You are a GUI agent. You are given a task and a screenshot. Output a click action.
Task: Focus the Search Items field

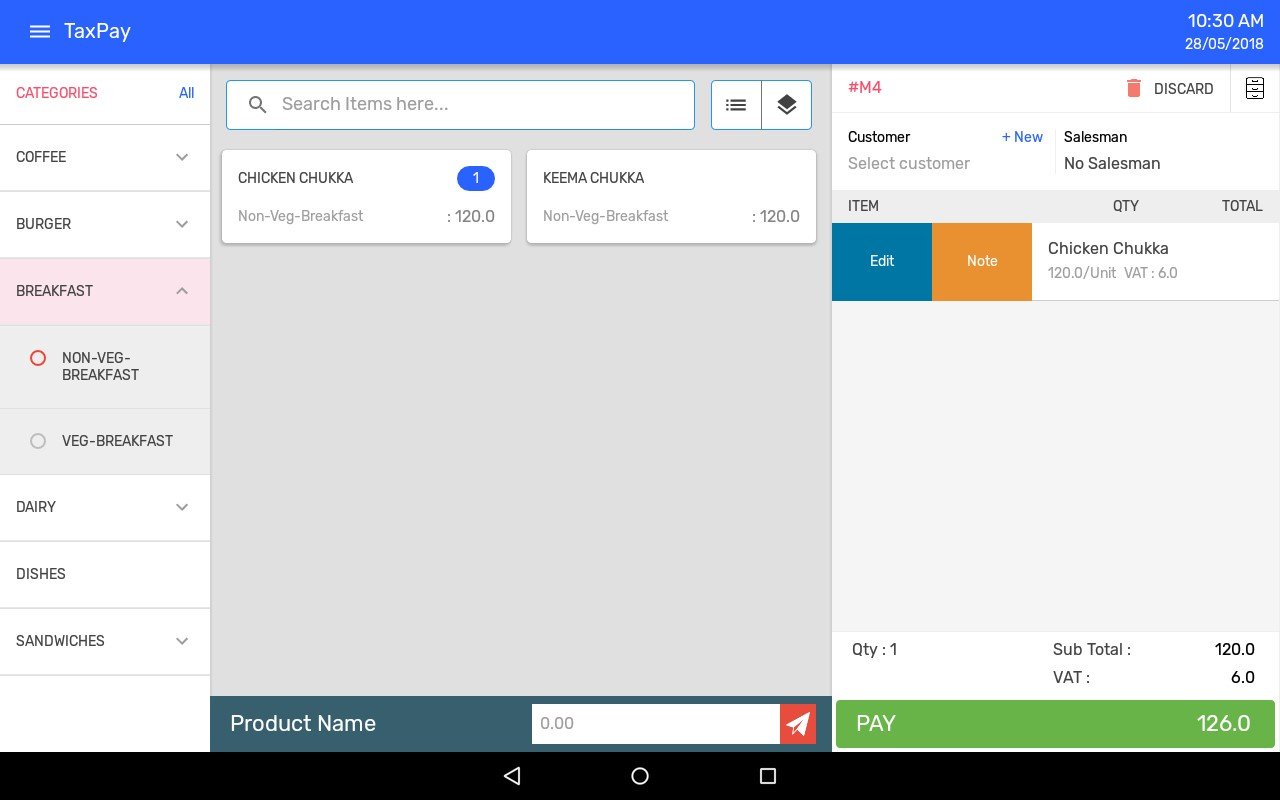click(460, 105)
